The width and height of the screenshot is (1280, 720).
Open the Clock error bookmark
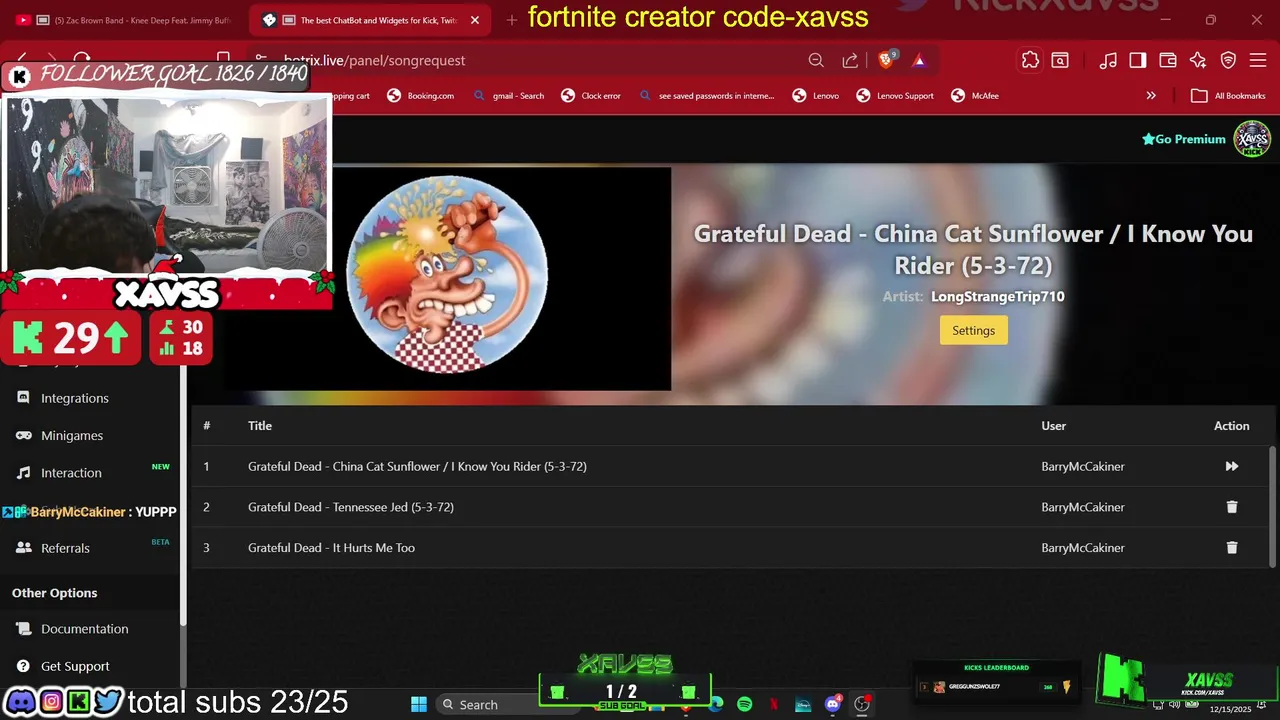pos(592,96)
